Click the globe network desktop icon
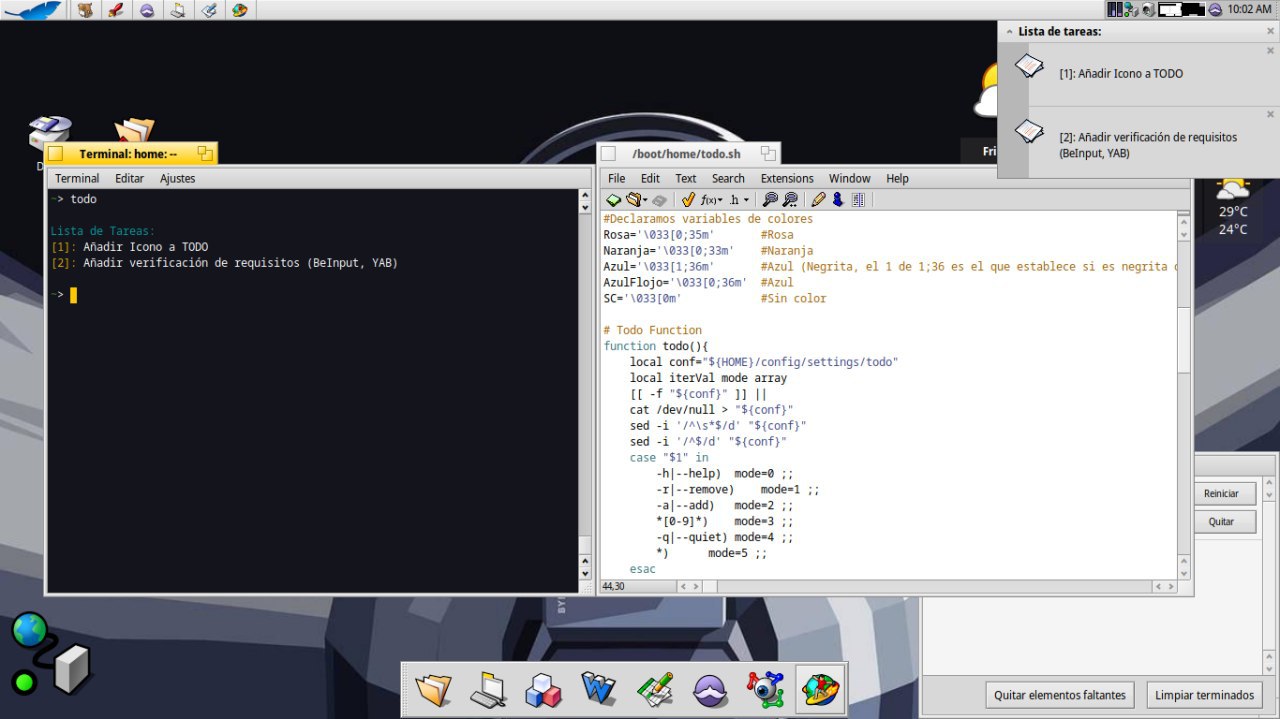Image resolution: width=1280 pixels, height=719 pixels. (52, 655)
